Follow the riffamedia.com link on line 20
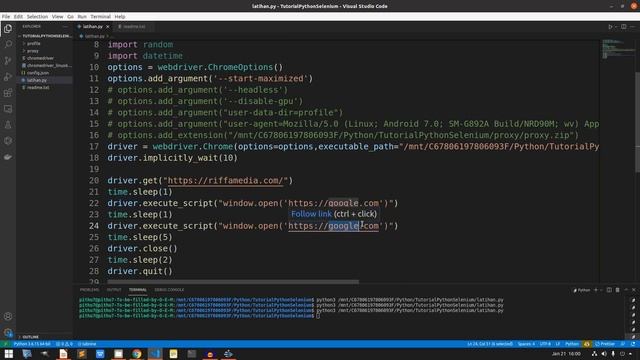This screenshot has width=640, height=360. (x=225, y=180)
